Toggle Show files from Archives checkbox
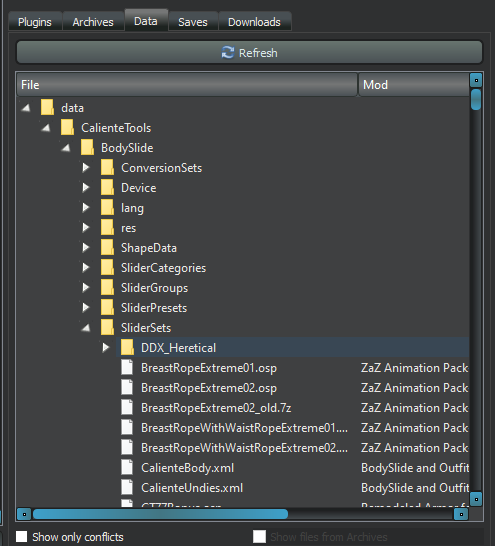 pos(259,536)
